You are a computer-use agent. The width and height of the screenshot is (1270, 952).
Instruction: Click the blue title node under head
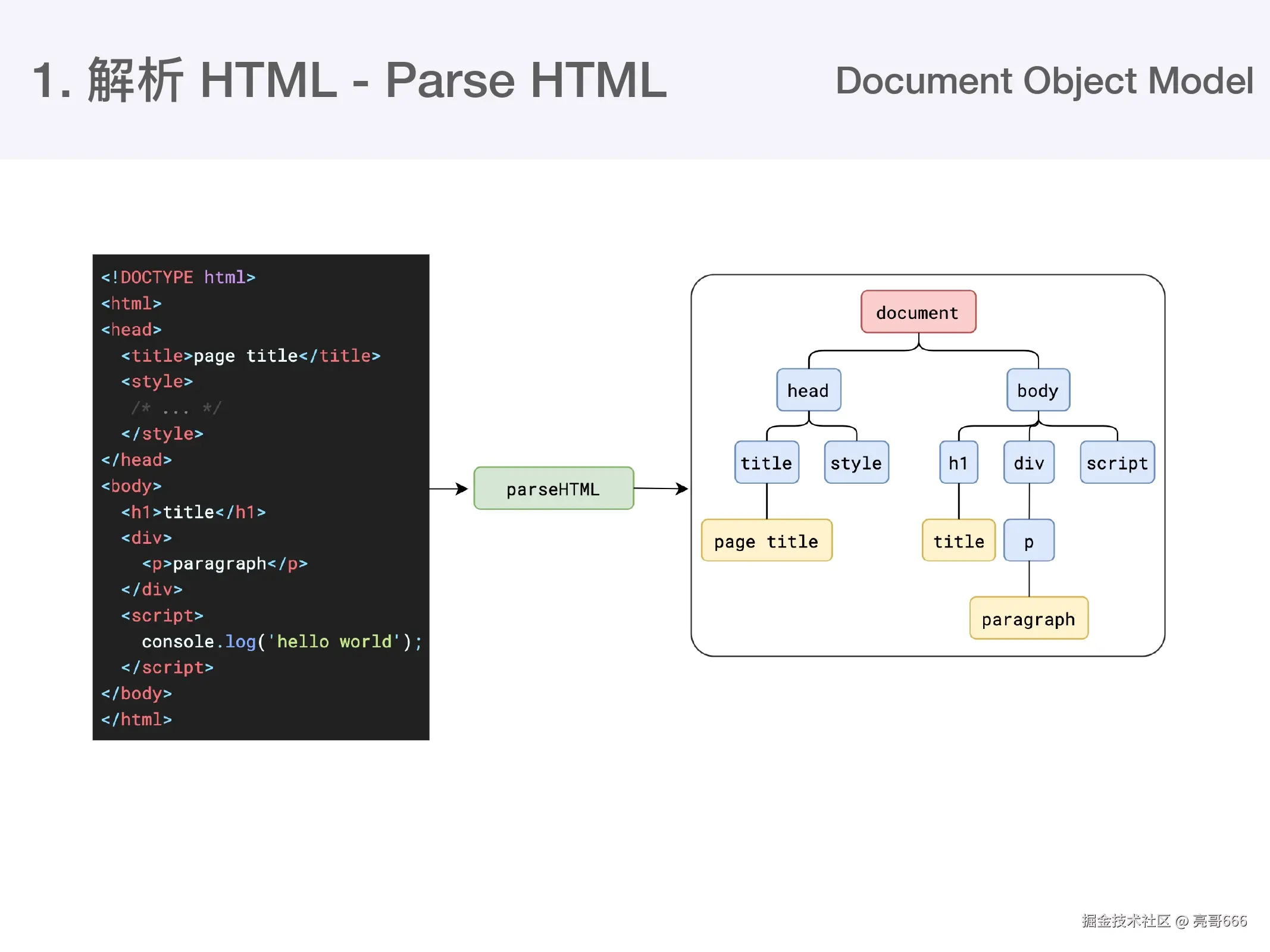click(x=766, y=462)
